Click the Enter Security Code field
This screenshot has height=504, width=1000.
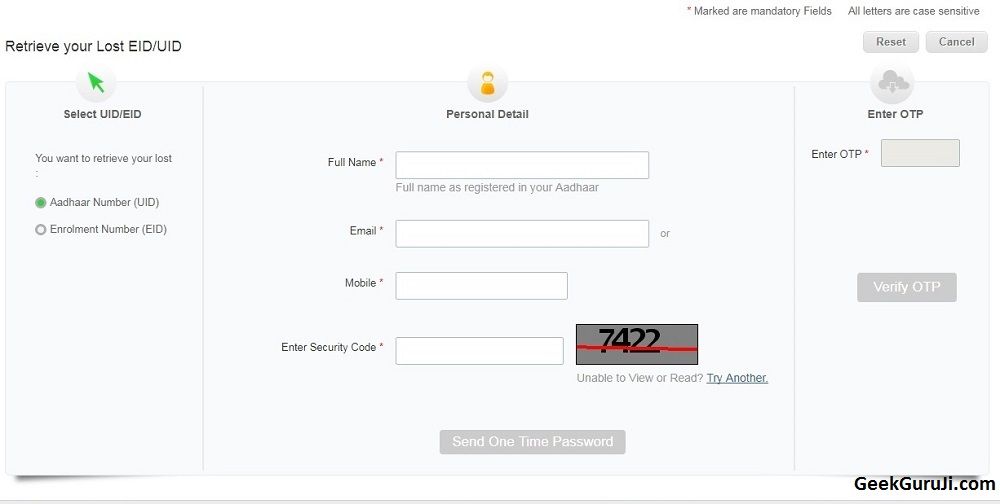[x=479, y=351]
